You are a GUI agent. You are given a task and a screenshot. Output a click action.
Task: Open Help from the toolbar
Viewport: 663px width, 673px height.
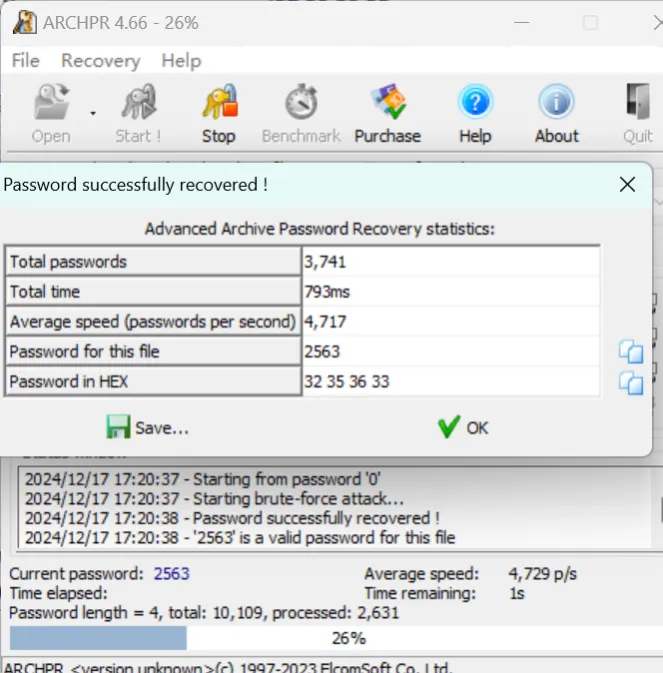(475, 104)
